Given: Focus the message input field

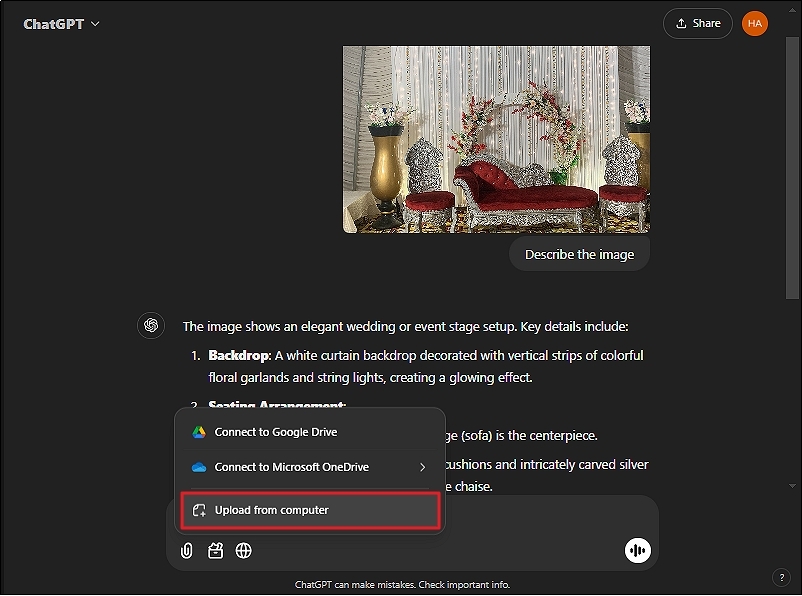Looking at the screenshot, I should tap(540, 518).
